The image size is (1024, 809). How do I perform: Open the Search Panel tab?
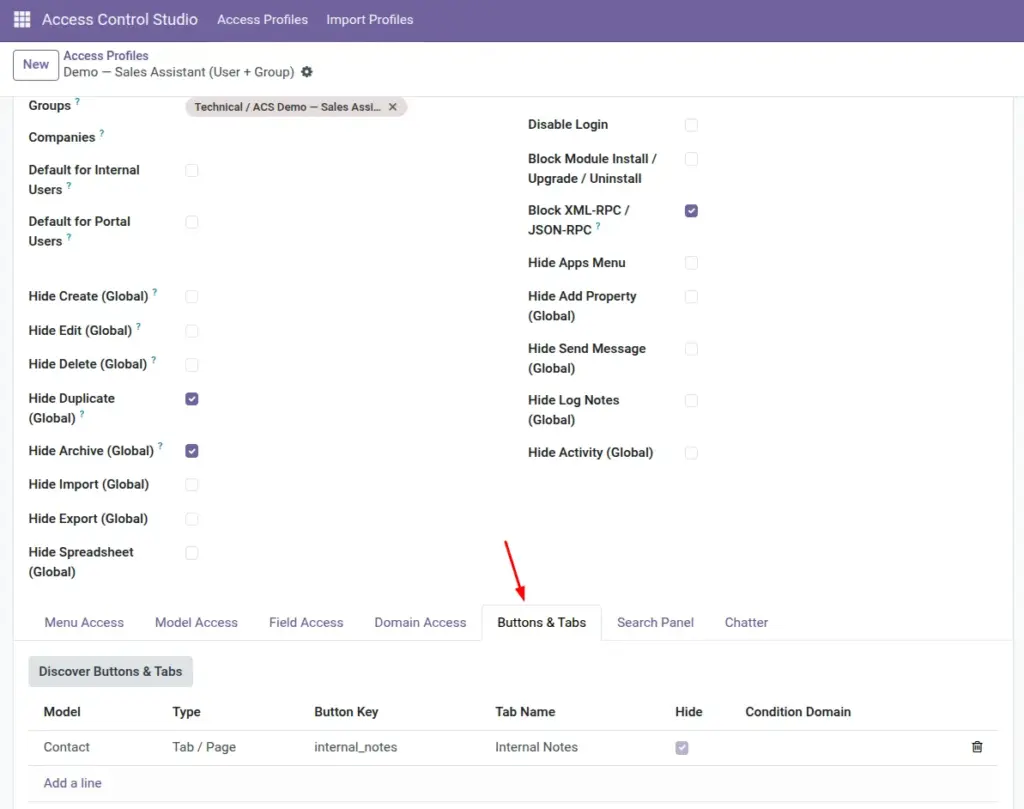[x=655, y=623]
